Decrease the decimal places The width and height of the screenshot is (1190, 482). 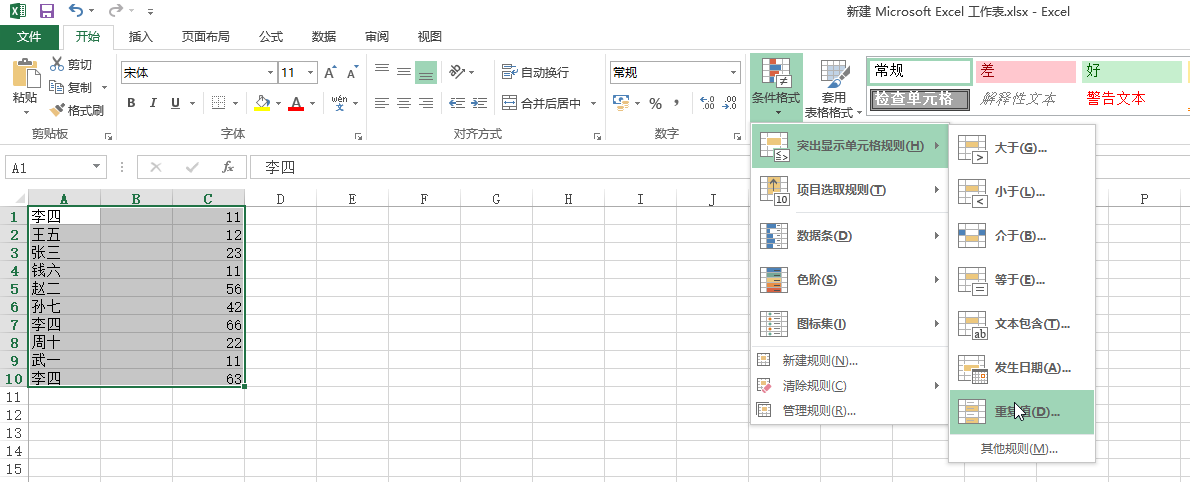730,103
